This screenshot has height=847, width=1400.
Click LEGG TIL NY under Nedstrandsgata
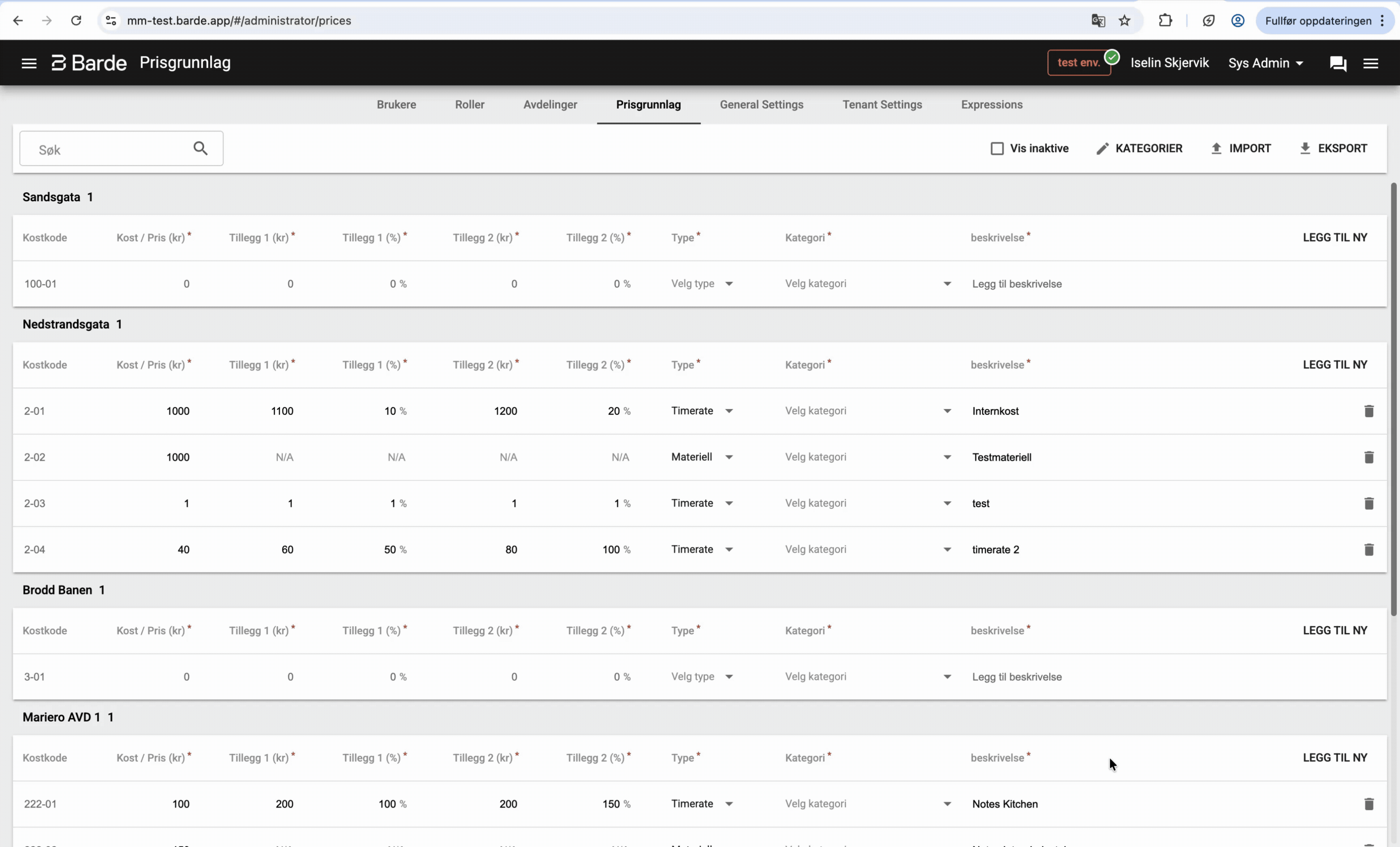(x=1335, y=365)
